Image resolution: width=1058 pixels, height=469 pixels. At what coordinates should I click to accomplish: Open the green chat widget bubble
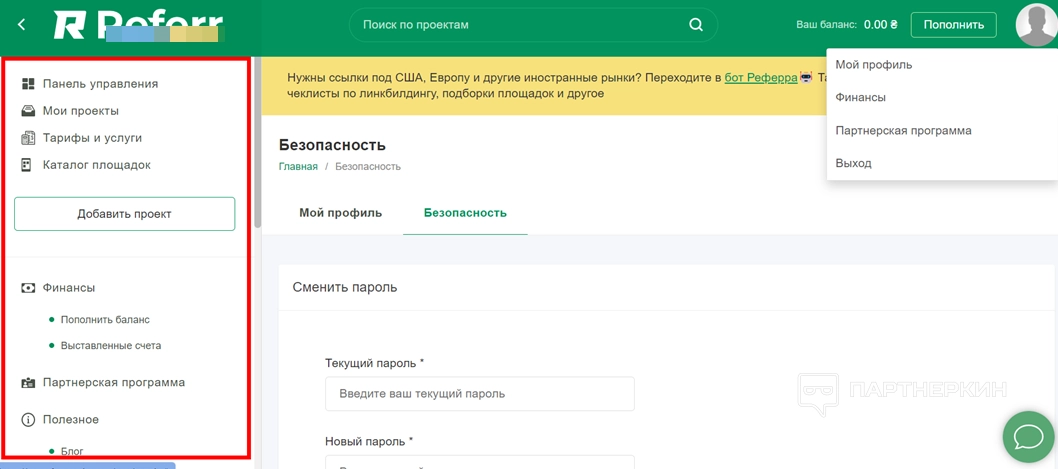1028,437
